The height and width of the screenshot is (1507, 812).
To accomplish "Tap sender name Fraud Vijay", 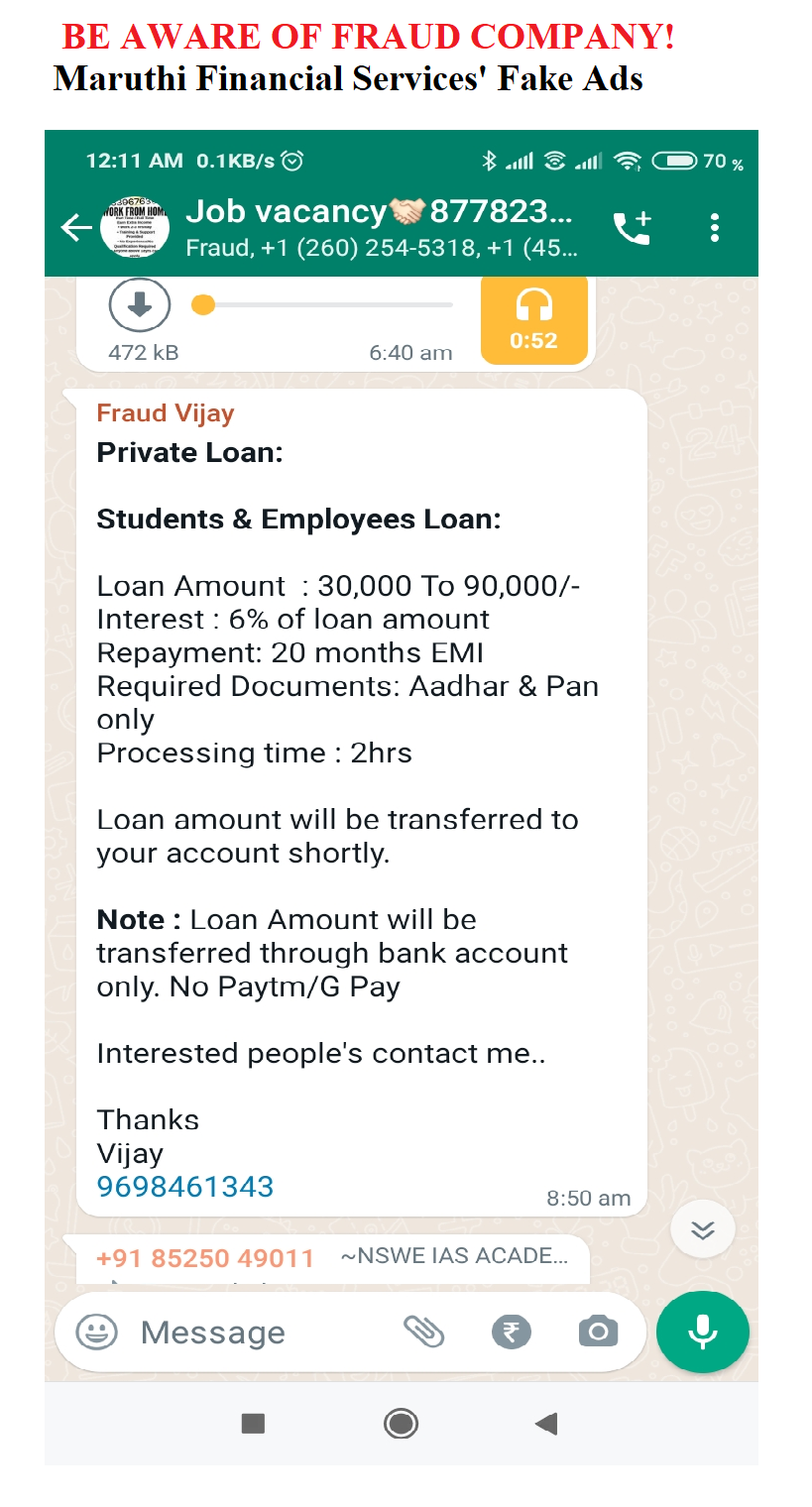I will click(x=166, y=413).
